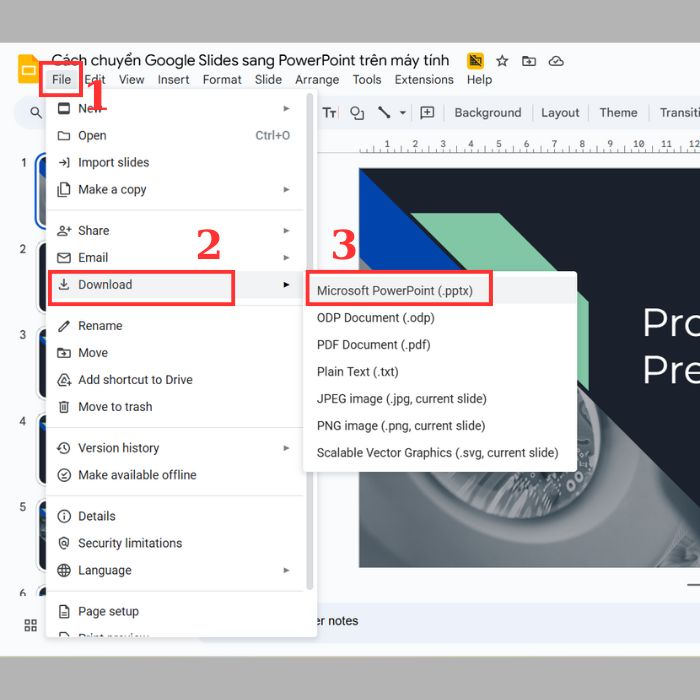Open the Insert menu
The width and height of the screenshot is (700, 700).
point(173,79)
